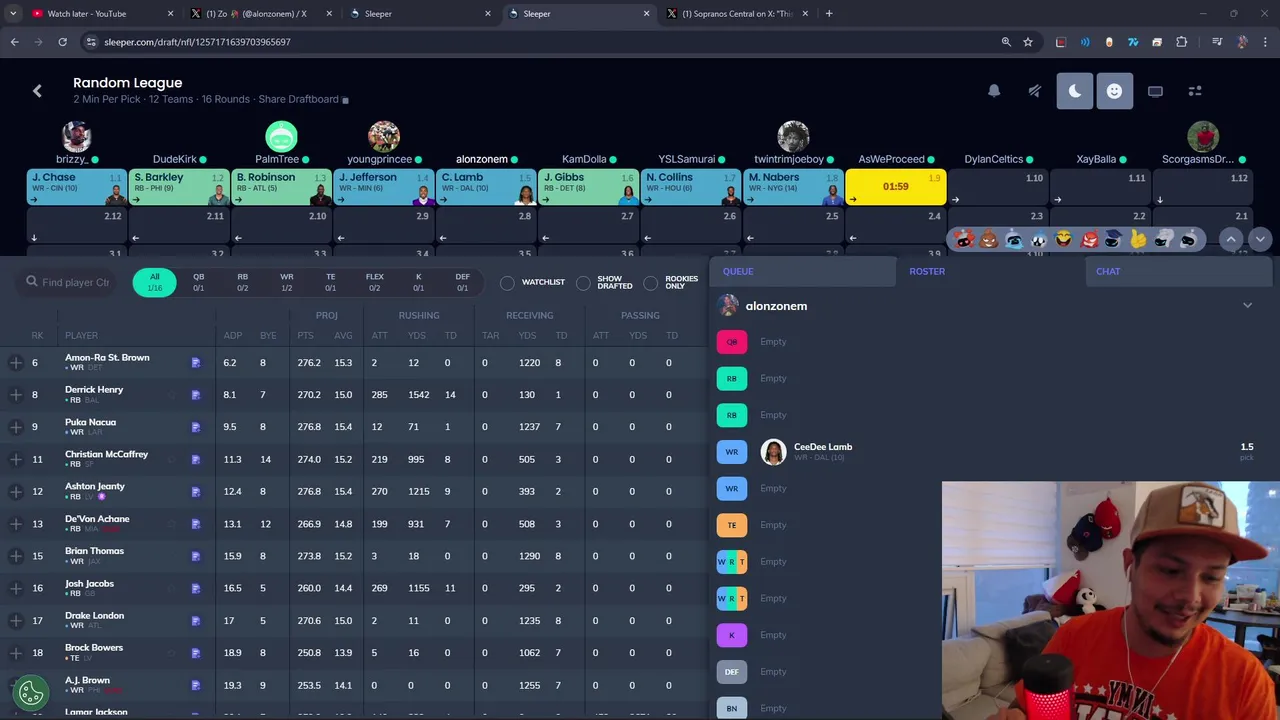Send the angry red devil reaction

[1089, 239]
